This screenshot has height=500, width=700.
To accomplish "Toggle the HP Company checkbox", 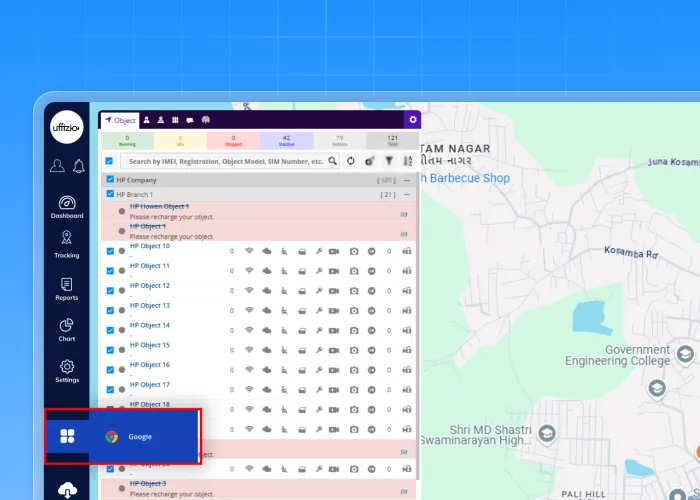I will point(110,180).
